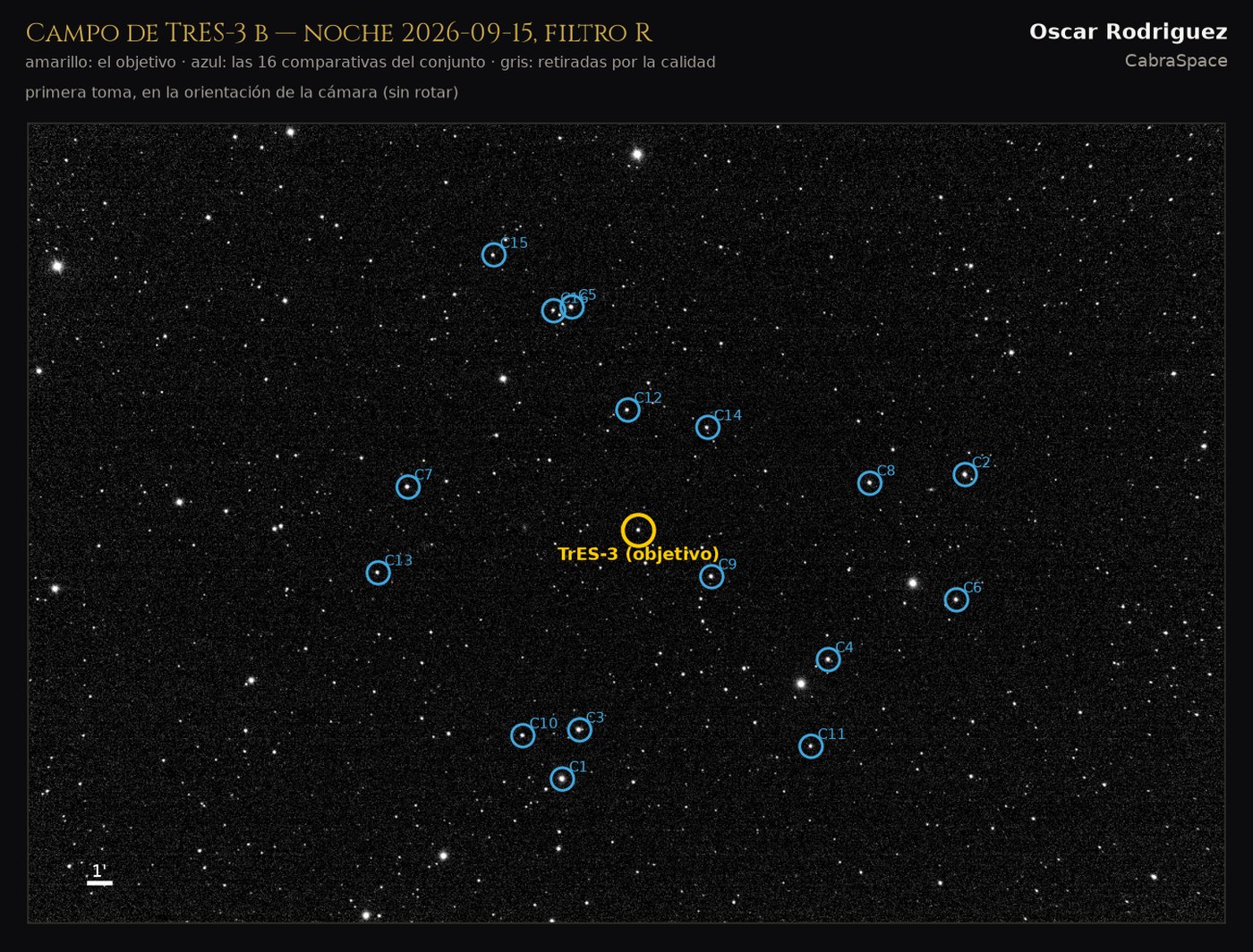Click the yellow TrES-3 target circle
The height and width of the screenshot is (952, 1253).
(x=638, y=531)
